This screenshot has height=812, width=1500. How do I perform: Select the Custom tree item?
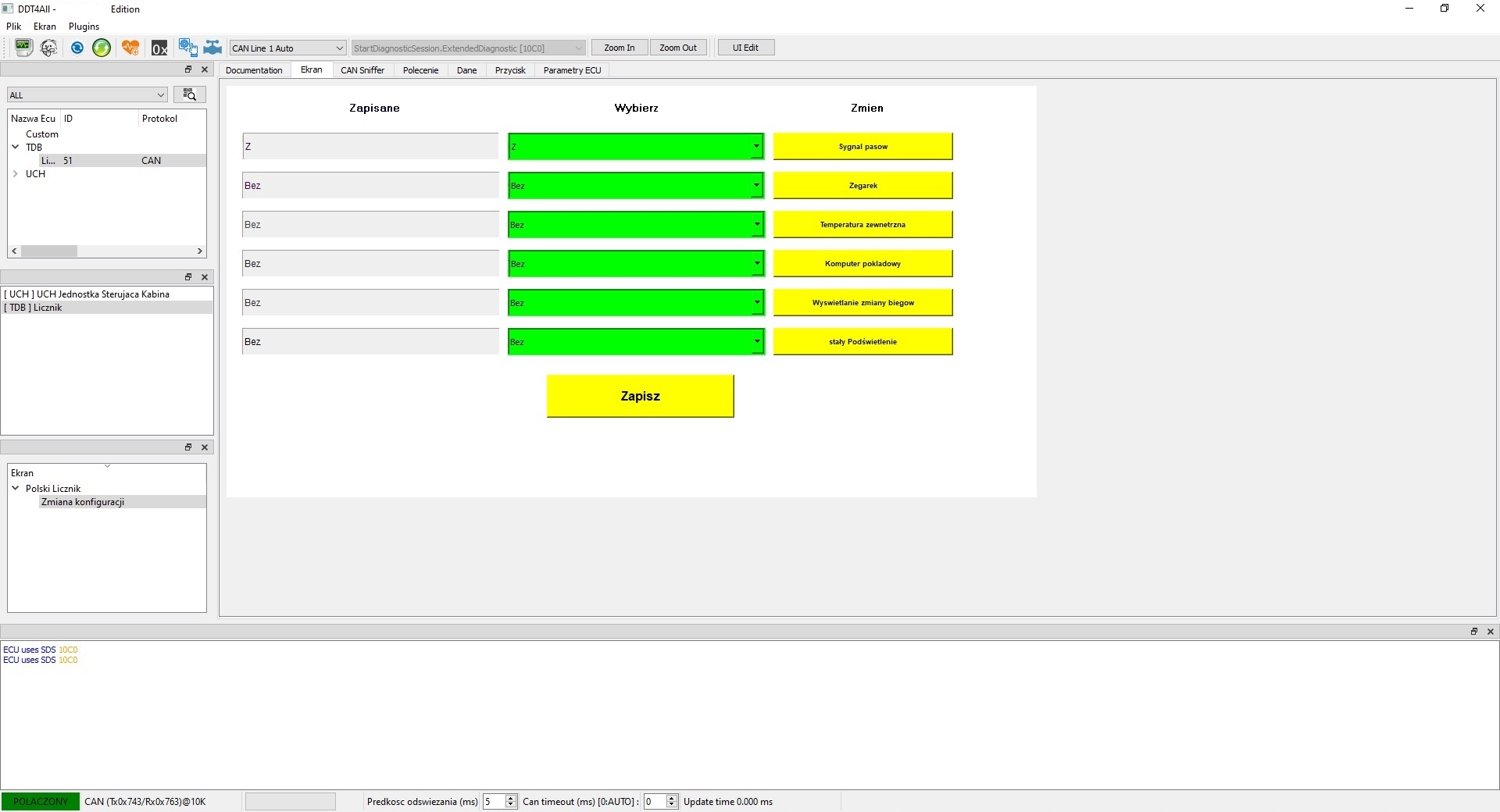(42, 134)
